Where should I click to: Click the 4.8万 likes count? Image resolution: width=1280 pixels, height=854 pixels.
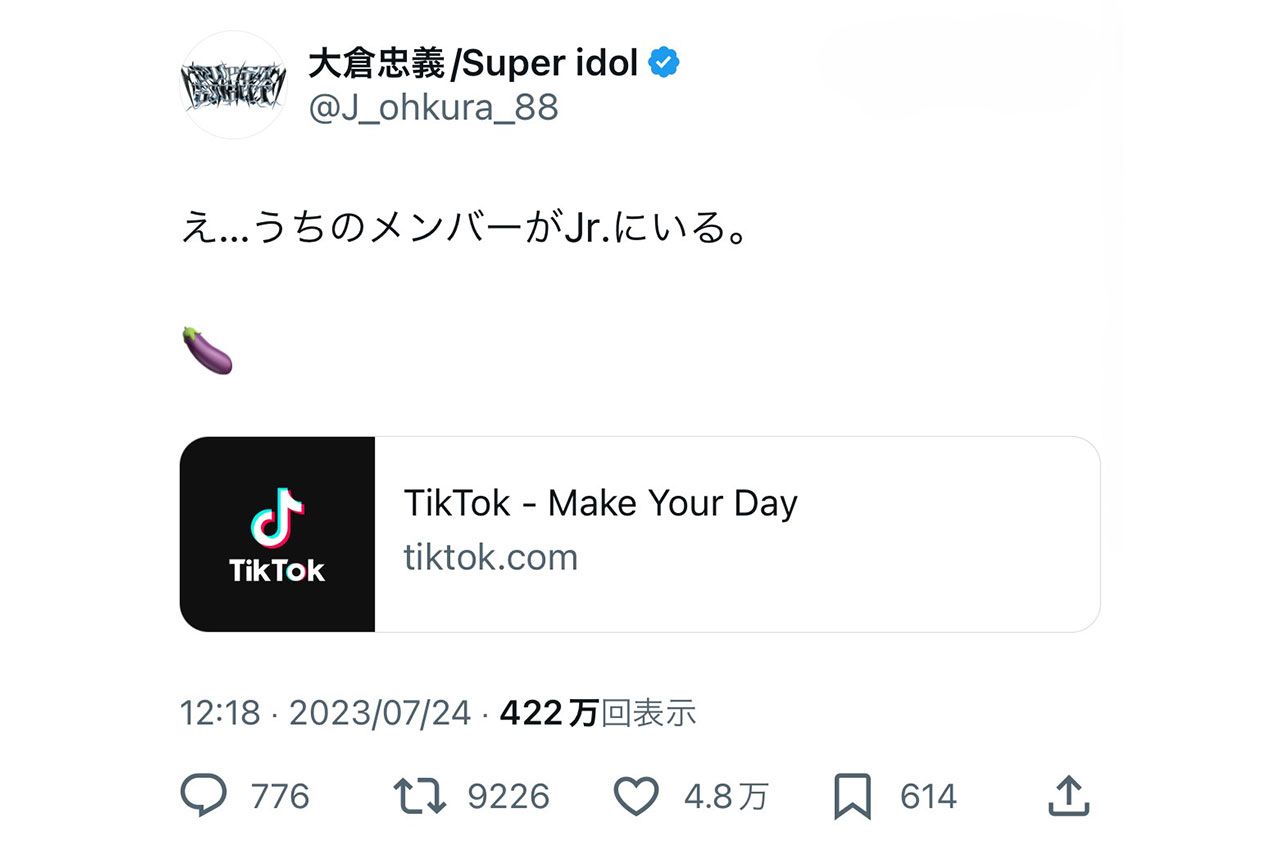click(x=725, y=797)
